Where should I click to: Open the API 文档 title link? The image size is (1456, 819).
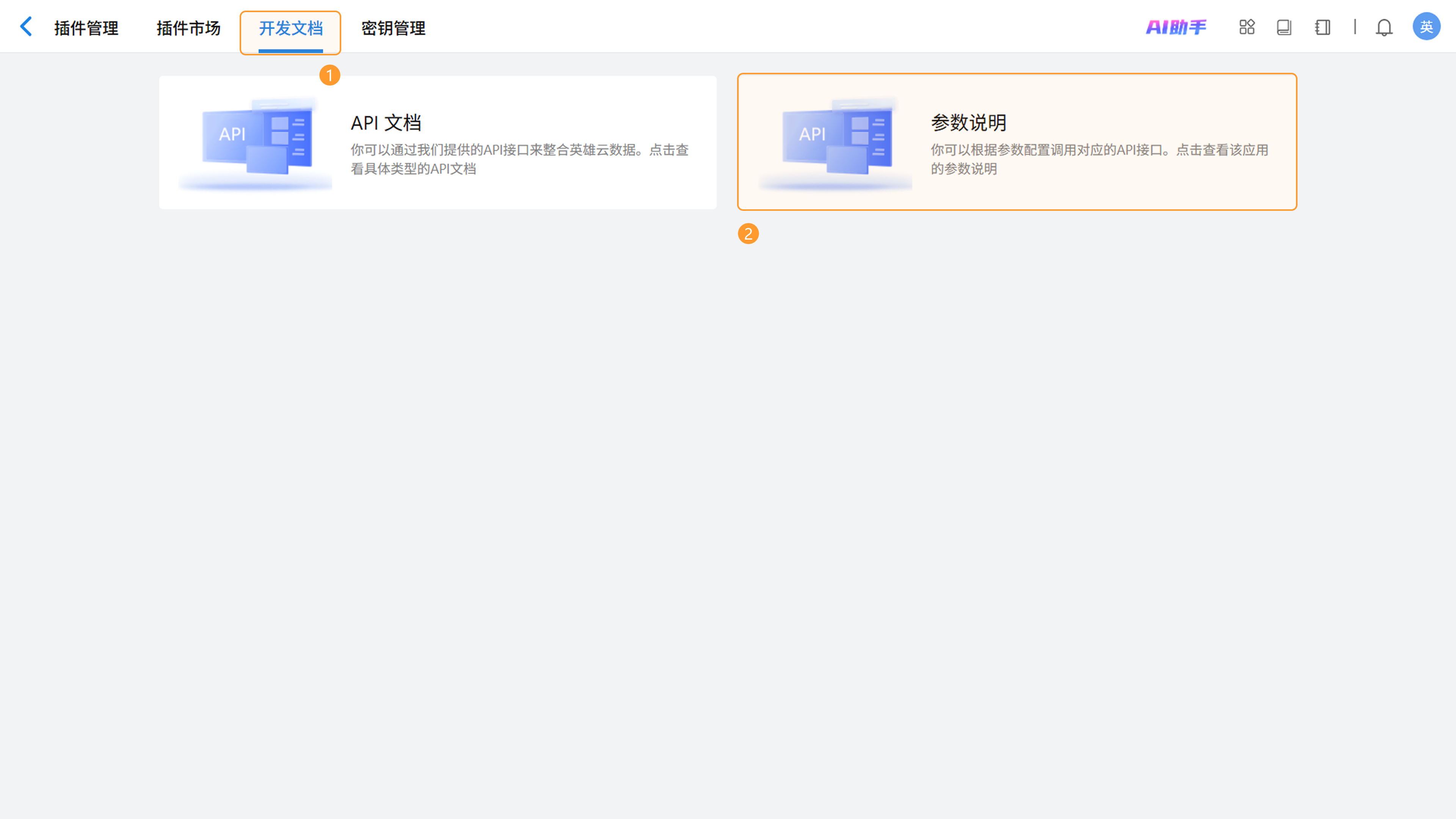coord(386,122)
